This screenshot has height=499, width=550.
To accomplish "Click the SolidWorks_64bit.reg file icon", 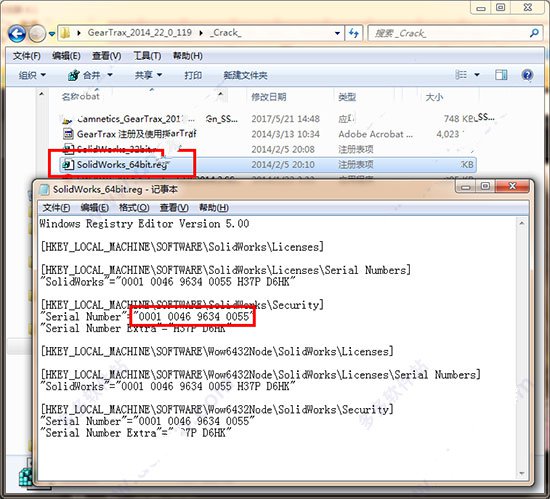I will coord(67,164).
